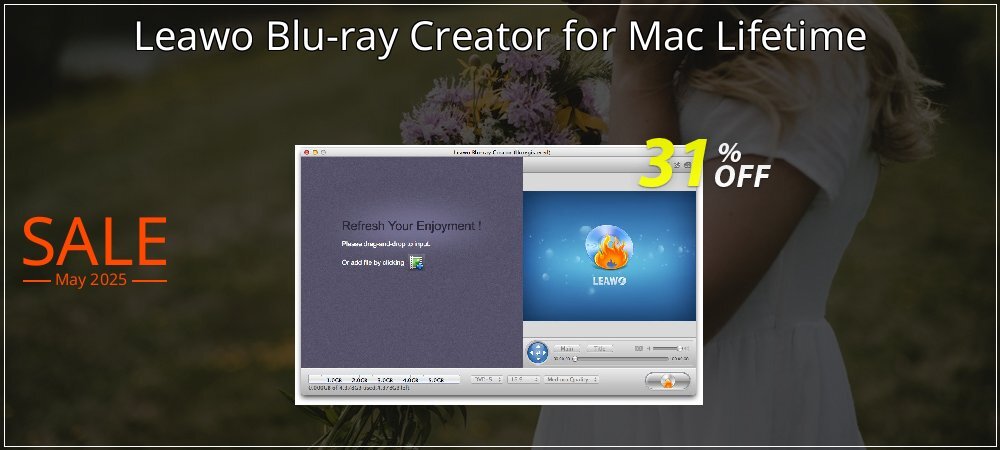Minimize the Leawo window with yellow button

tap(314, 152)
